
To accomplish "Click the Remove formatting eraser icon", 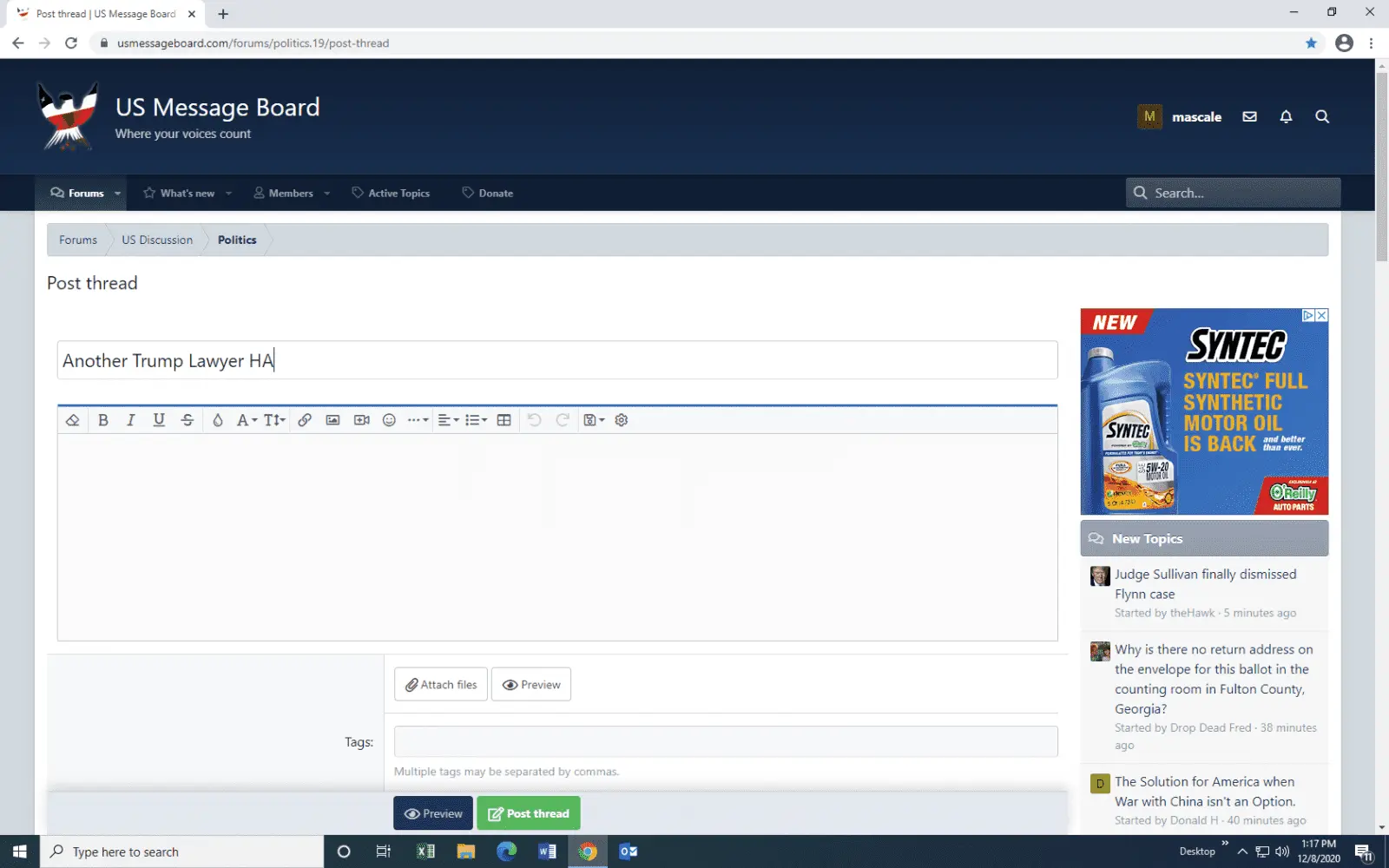I will click(x=72, y=420).
